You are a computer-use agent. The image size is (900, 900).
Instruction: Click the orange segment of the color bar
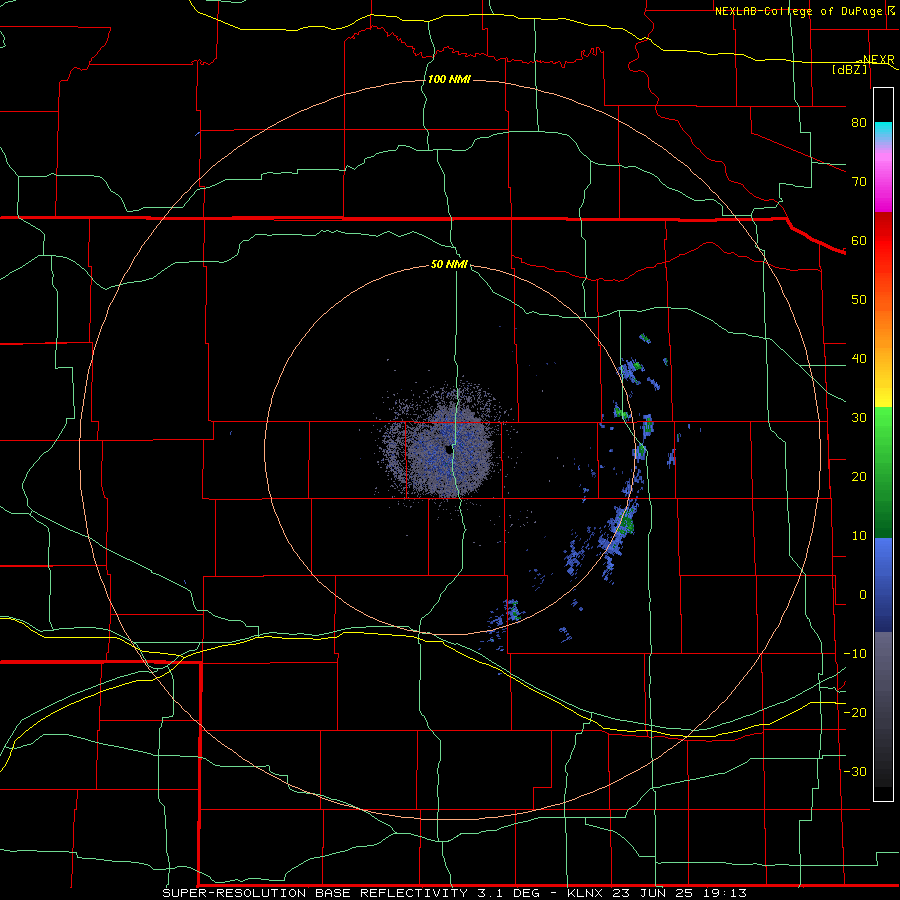point(883,321)
